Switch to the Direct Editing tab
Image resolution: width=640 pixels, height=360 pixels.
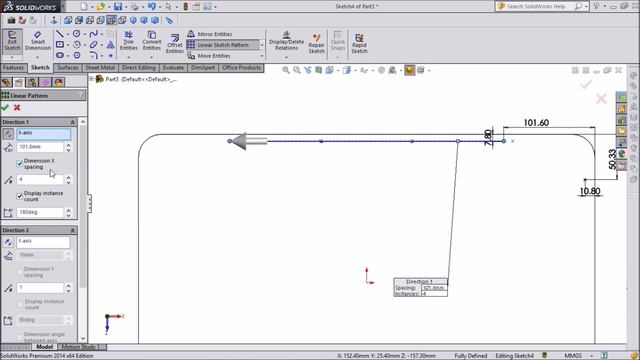point(139,68)
